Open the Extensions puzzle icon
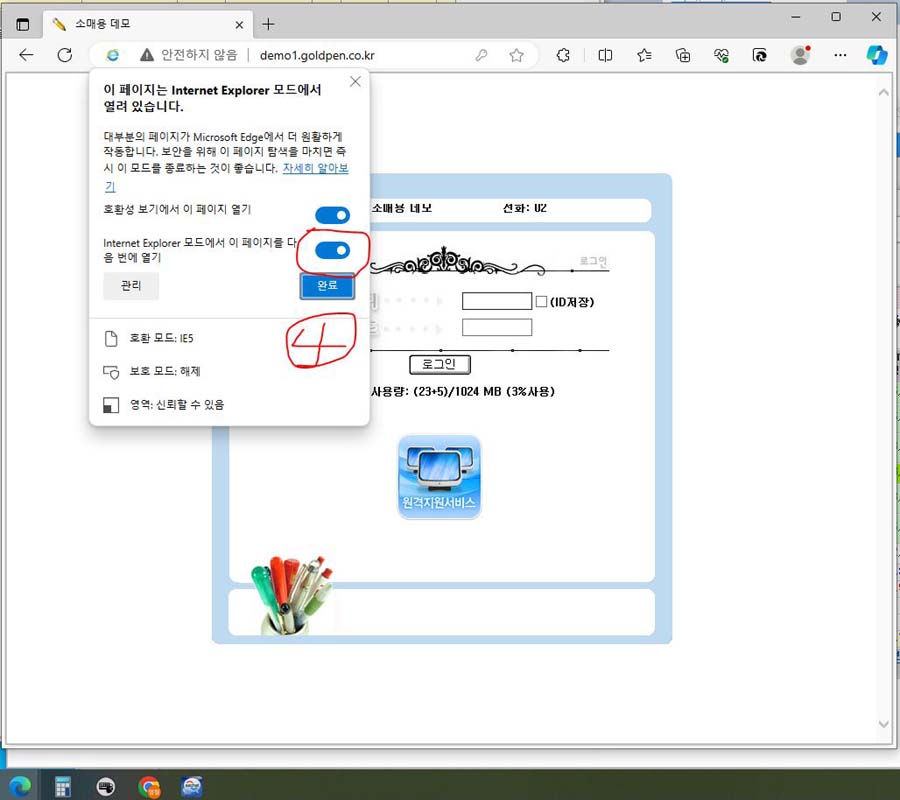Screen dimensions: 900x800 pos(563,55)
